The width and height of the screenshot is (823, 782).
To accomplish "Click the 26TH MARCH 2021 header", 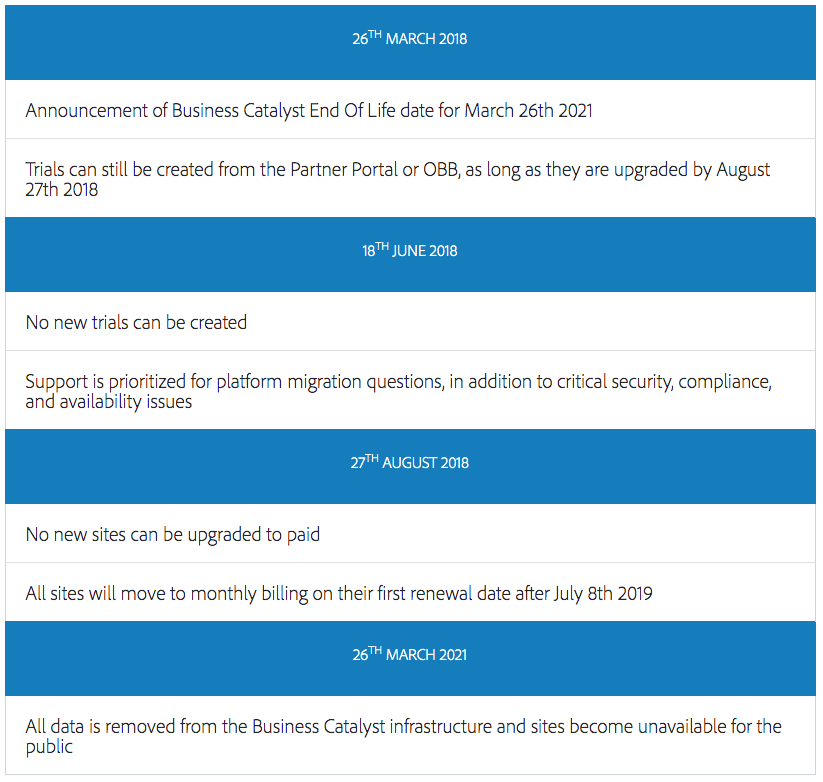I will (x=410, y=659).
